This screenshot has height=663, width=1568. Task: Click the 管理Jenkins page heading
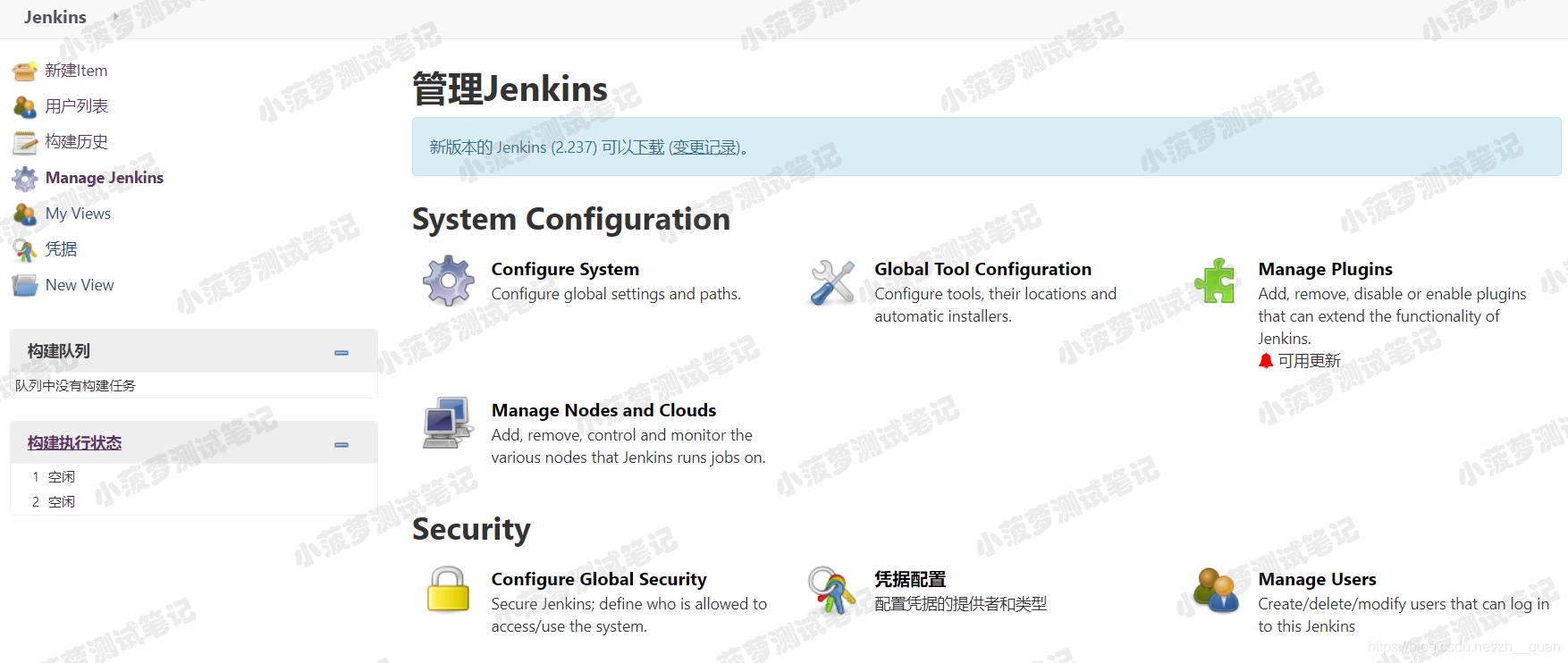click(x=510, y=89)
